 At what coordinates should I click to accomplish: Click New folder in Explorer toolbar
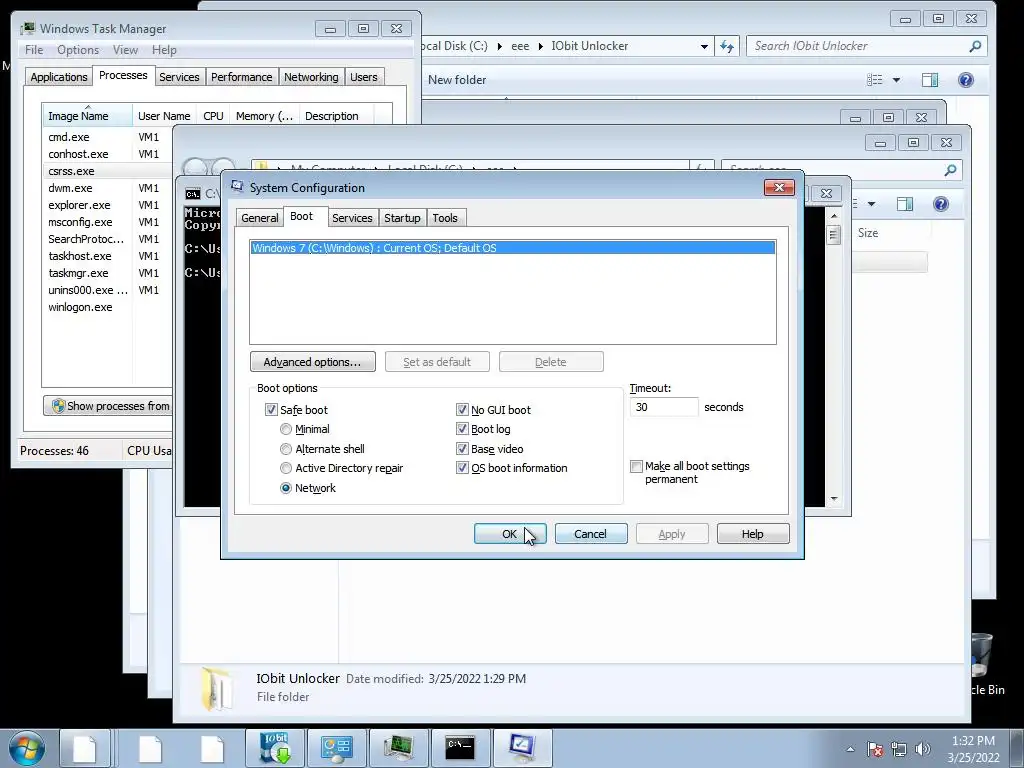tap(457, 80)
